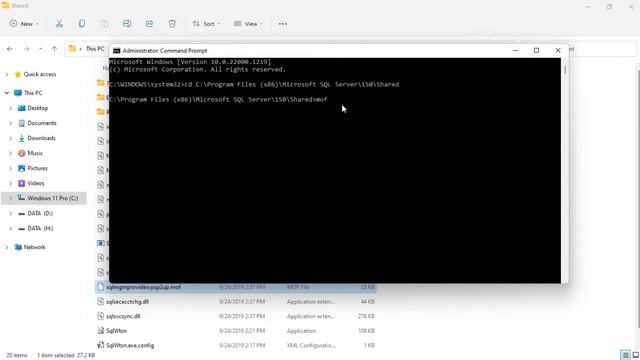The width and height of the screenshot is (640, 360).
Task: Collapse the This PC tree node
Action: pos(7,93)
